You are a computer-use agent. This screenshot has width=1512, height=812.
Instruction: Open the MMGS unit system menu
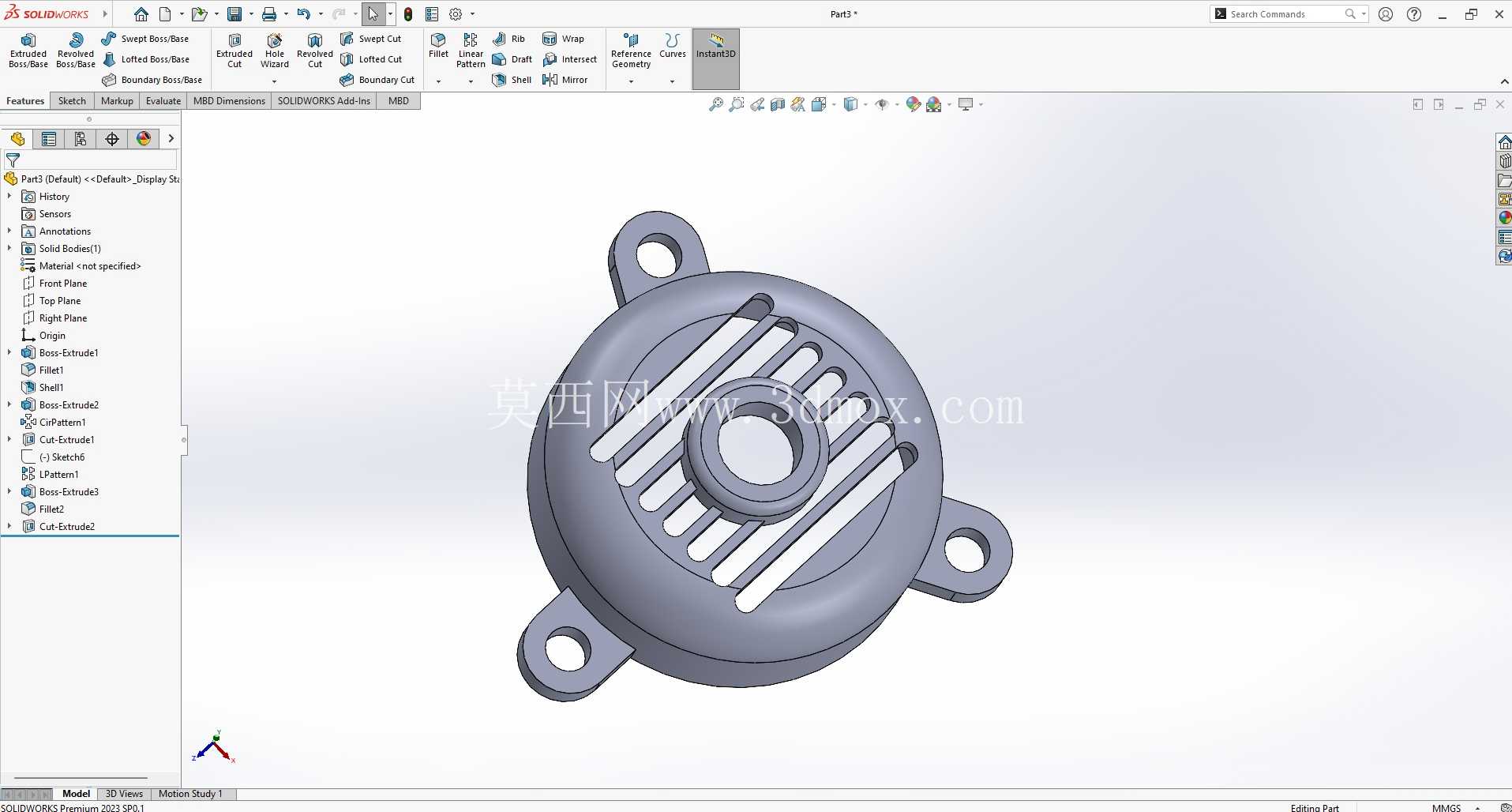(x=1454, y=807)
